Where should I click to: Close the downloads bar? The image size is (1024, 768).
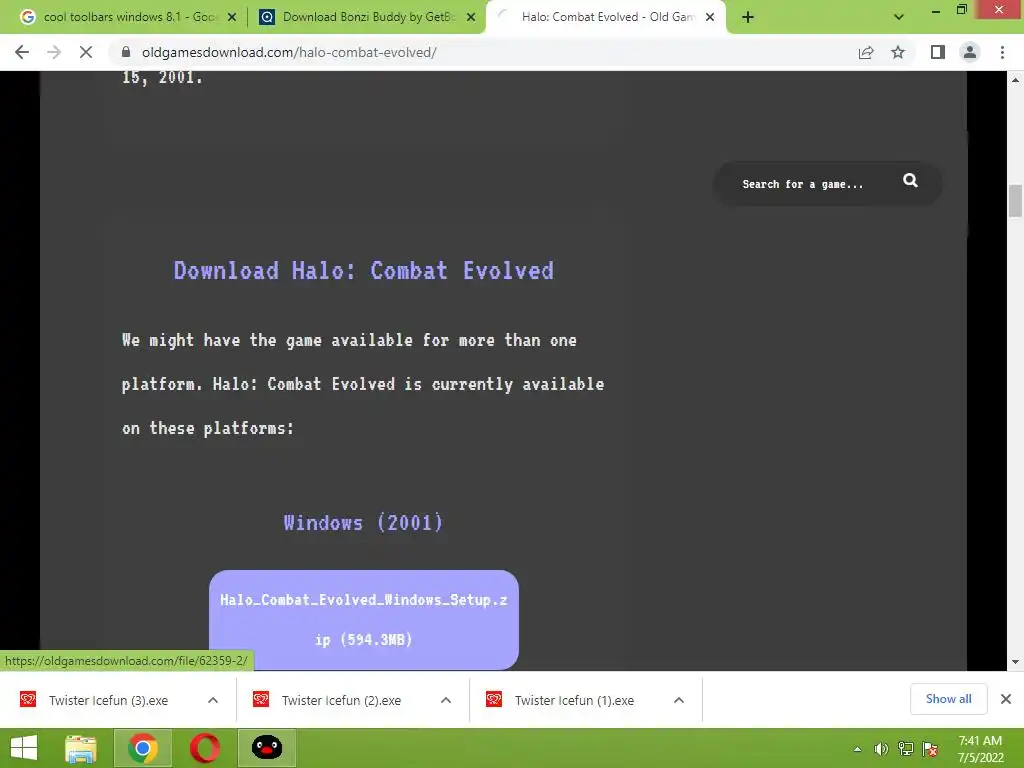(x=1006, y=699)
